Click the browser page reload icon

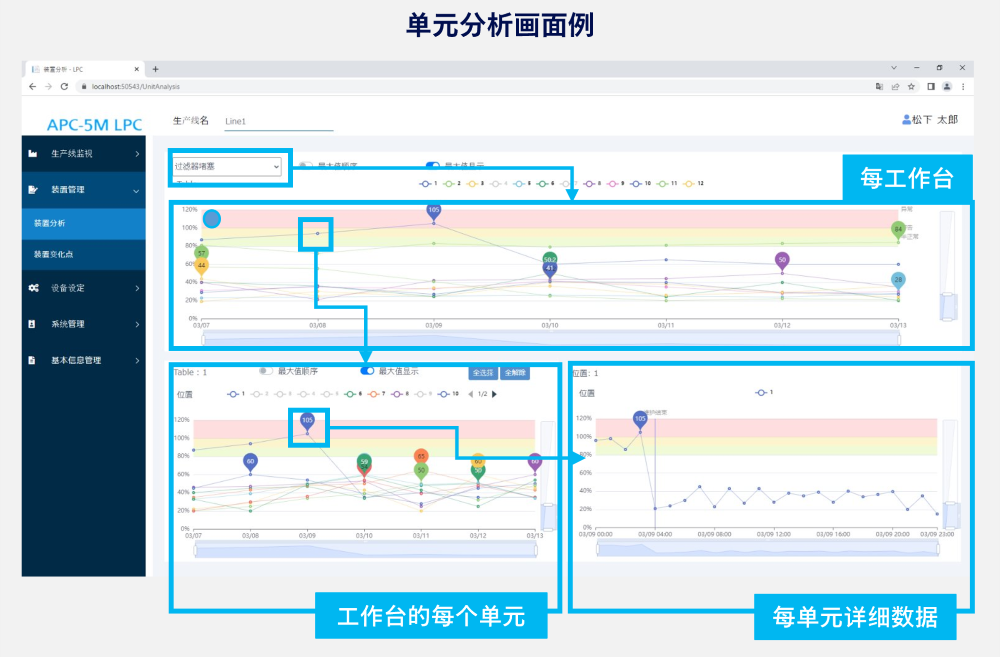tap(65, 87)
